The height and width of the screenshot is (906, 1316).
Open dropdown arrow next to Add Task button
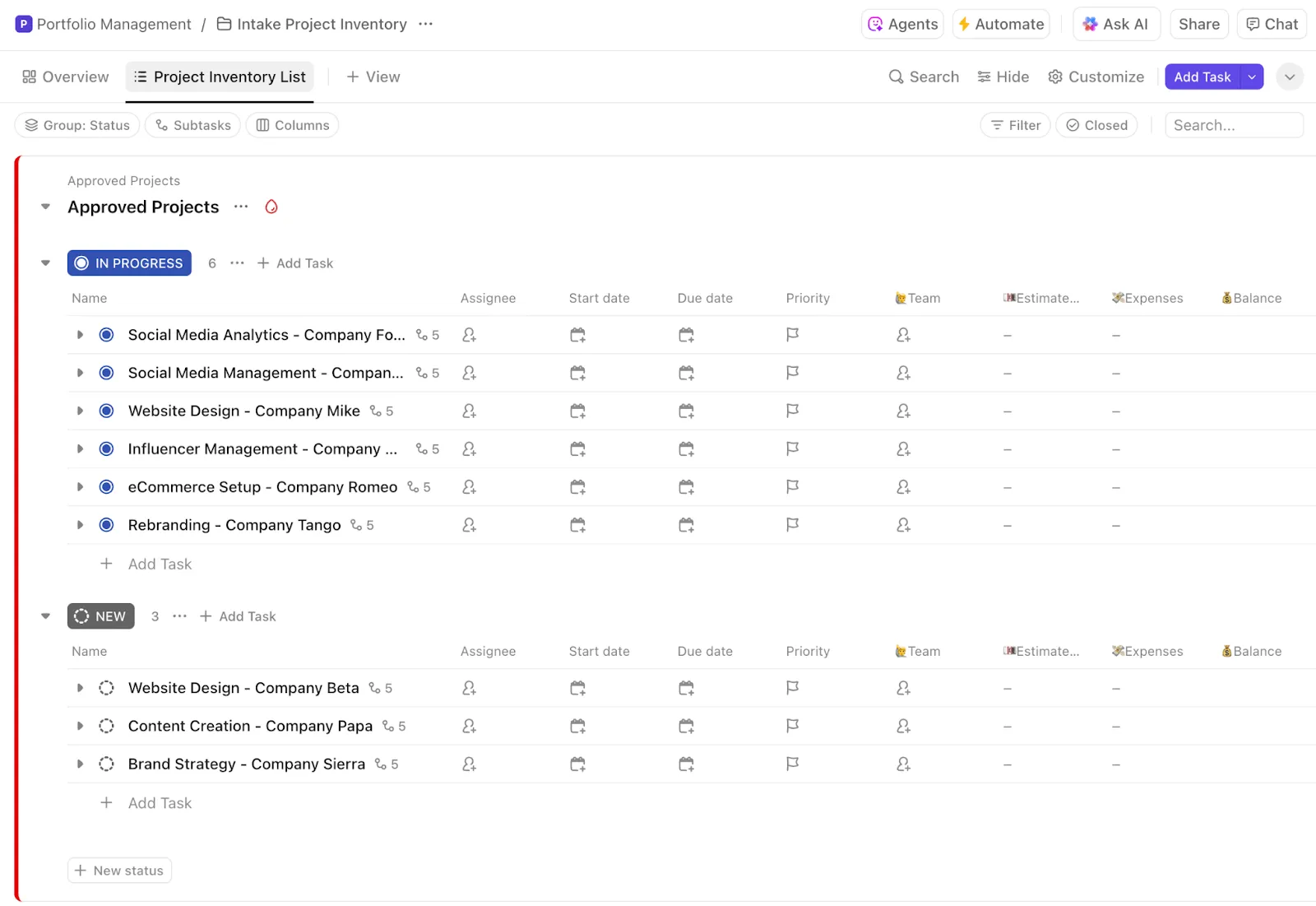point(1252,77)
